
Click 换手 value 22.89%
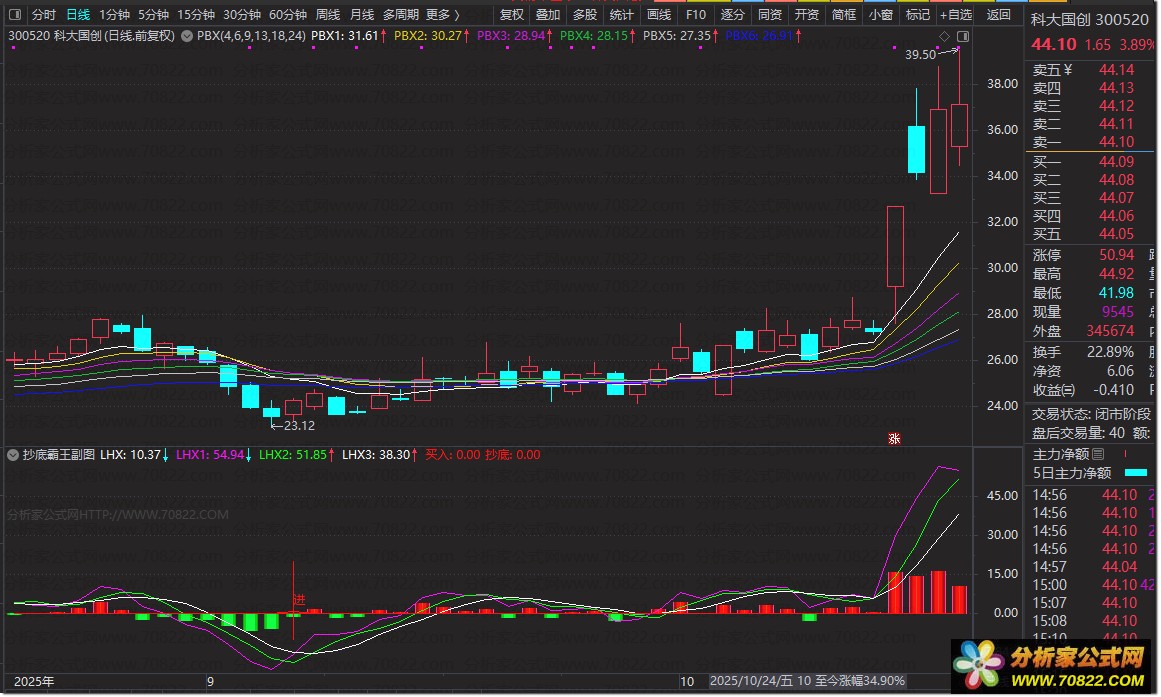[x=1111, y=352]
